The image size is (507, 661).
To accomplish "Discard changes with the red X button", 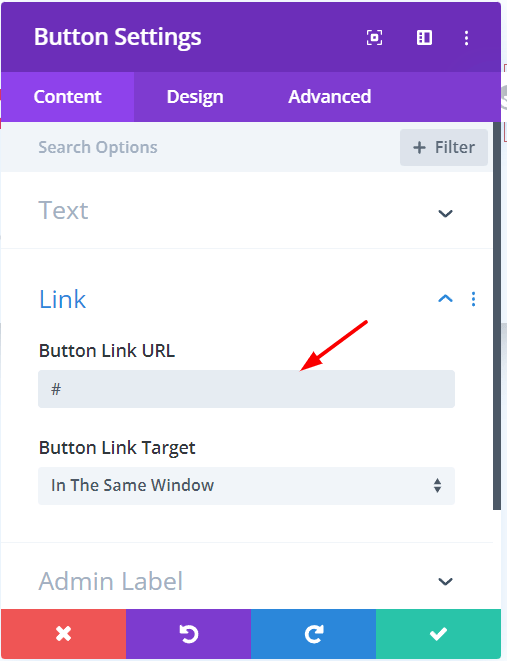I will [63, 633].
